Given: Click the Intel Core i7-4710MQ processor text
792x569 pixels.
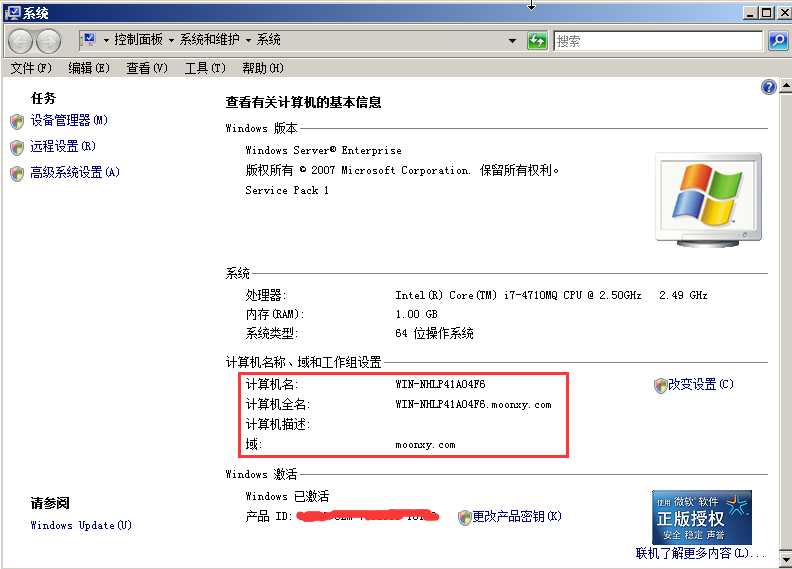Looking at the screenshot, I should [551, 295].
